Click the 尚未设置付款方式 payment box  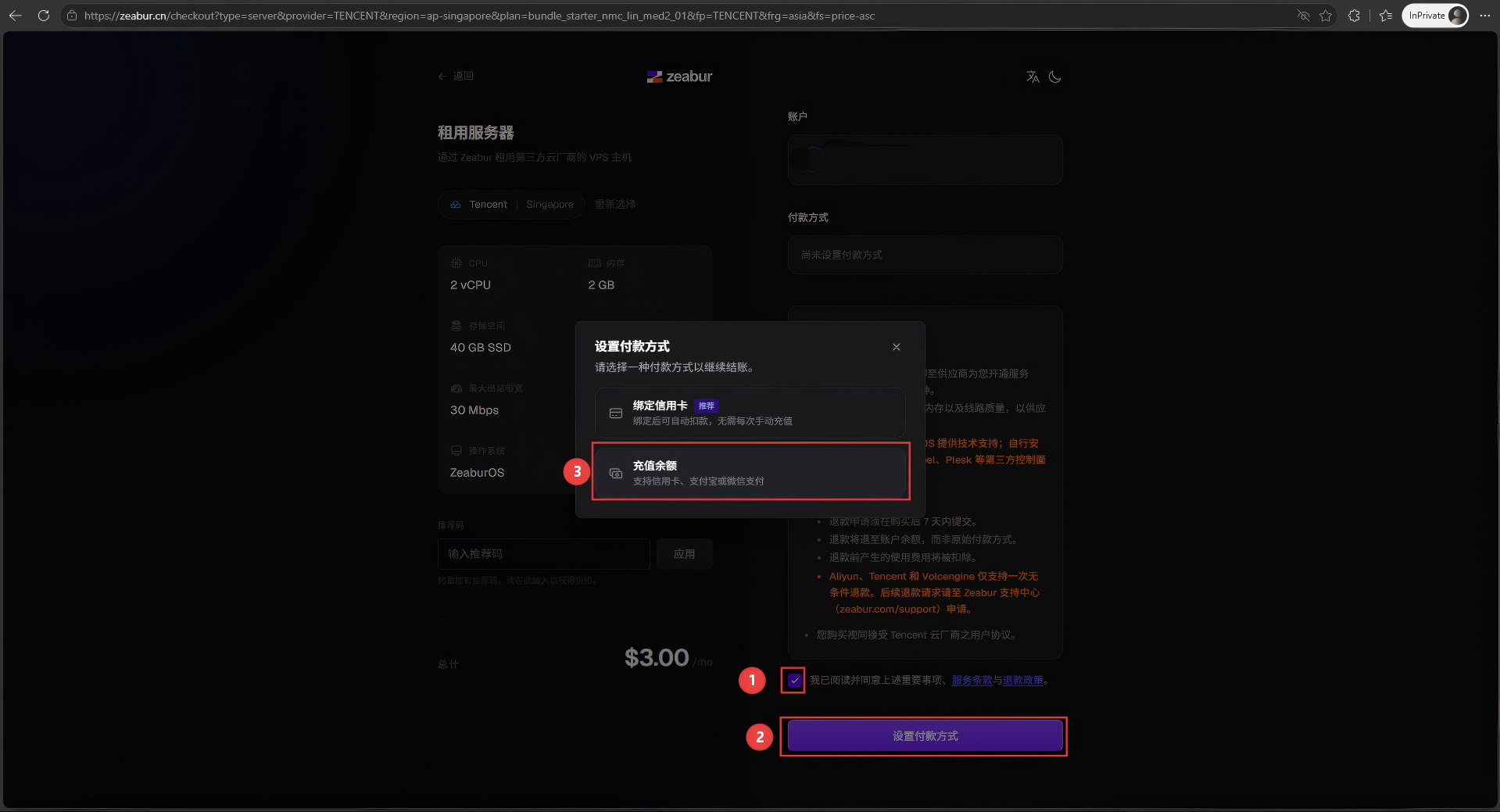[x=925, y=255]
